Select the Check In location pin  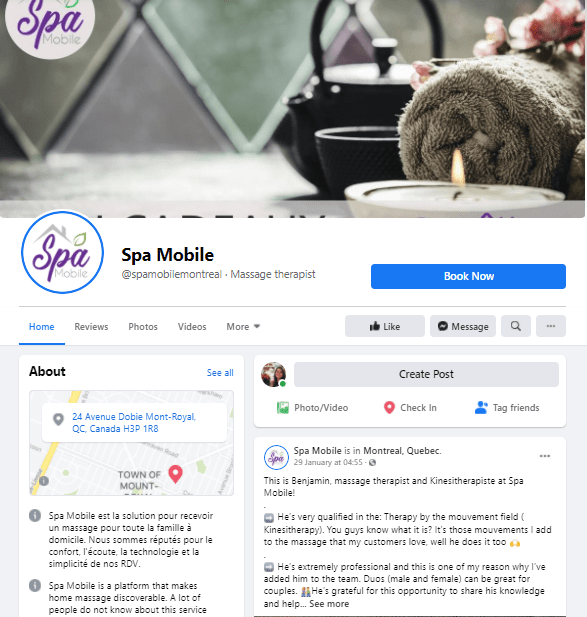pyautogui.click(x=389, y=408)
